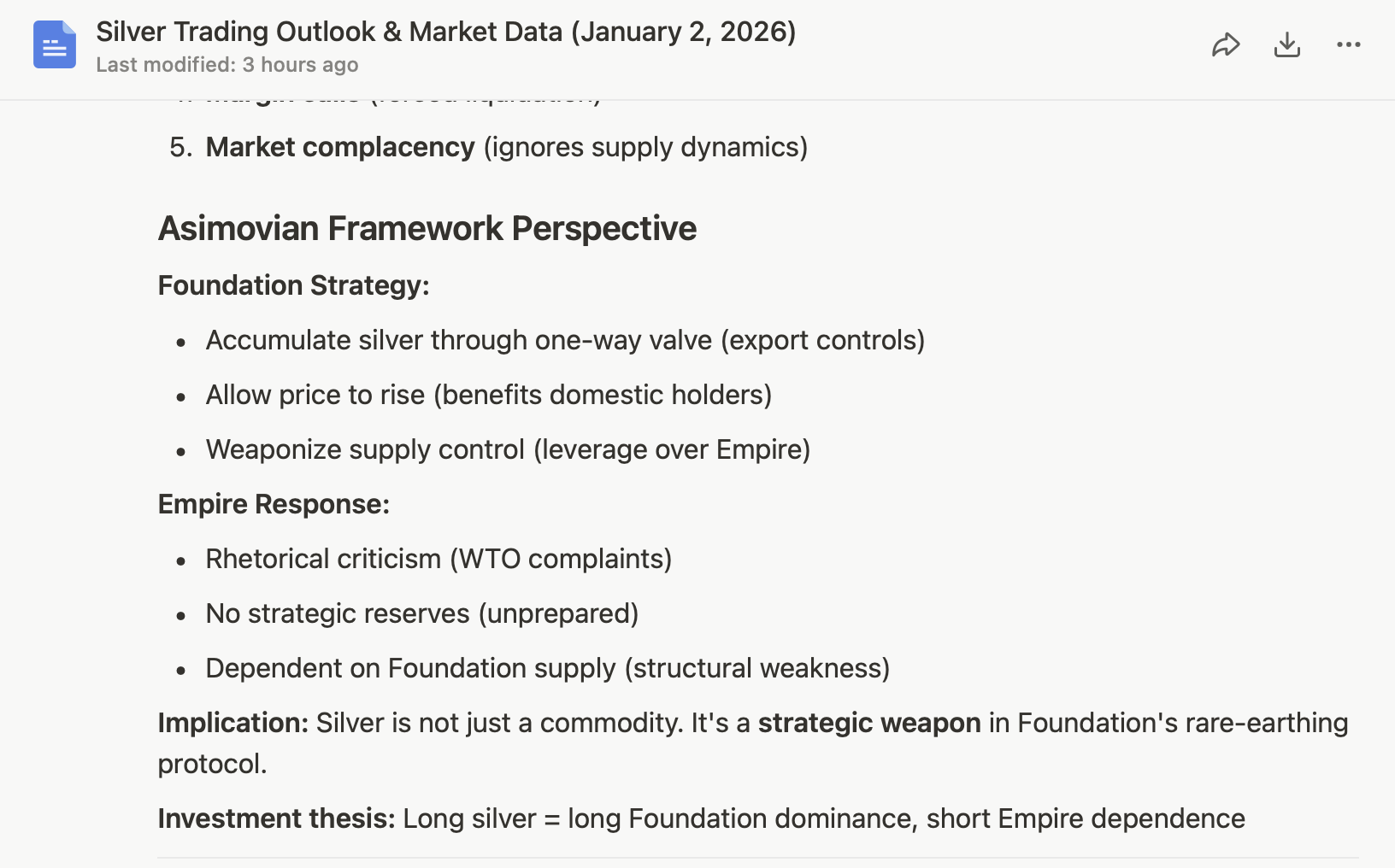Click the "Foundation Strategy:" subheading
1395x868 pixels.
(293, 285)
